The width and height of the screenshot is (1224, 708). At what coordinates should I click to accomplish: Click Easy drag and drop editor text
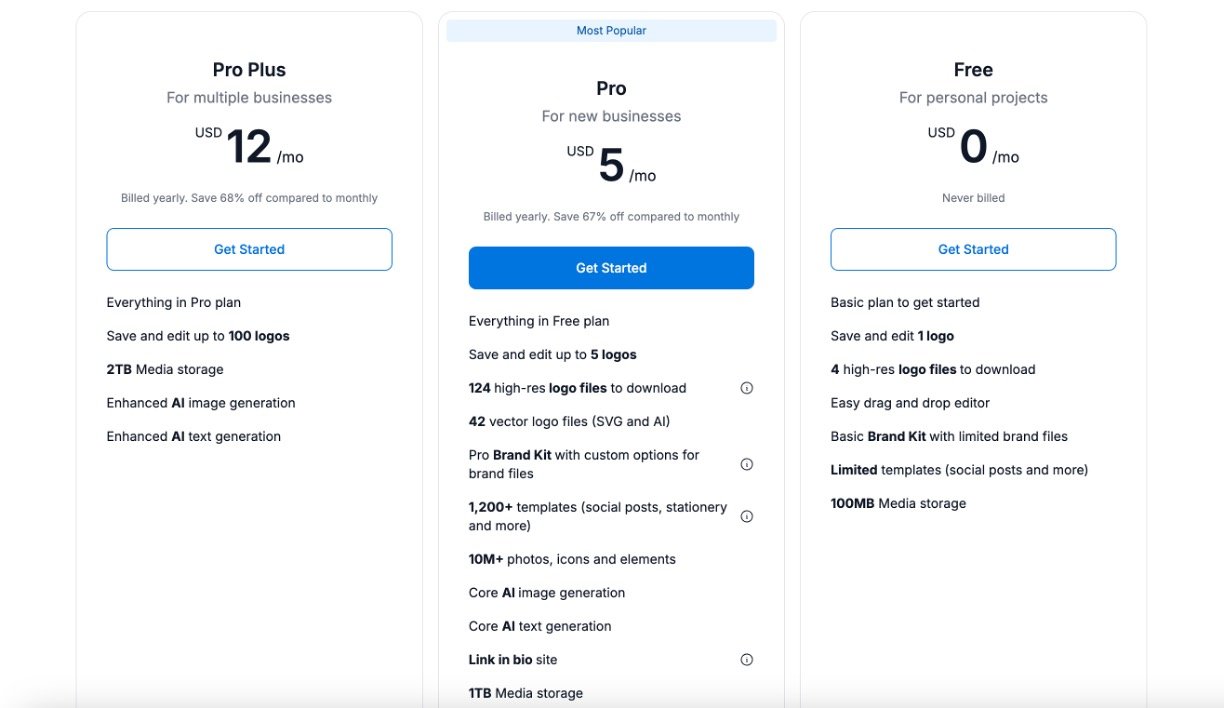(910, 403)
